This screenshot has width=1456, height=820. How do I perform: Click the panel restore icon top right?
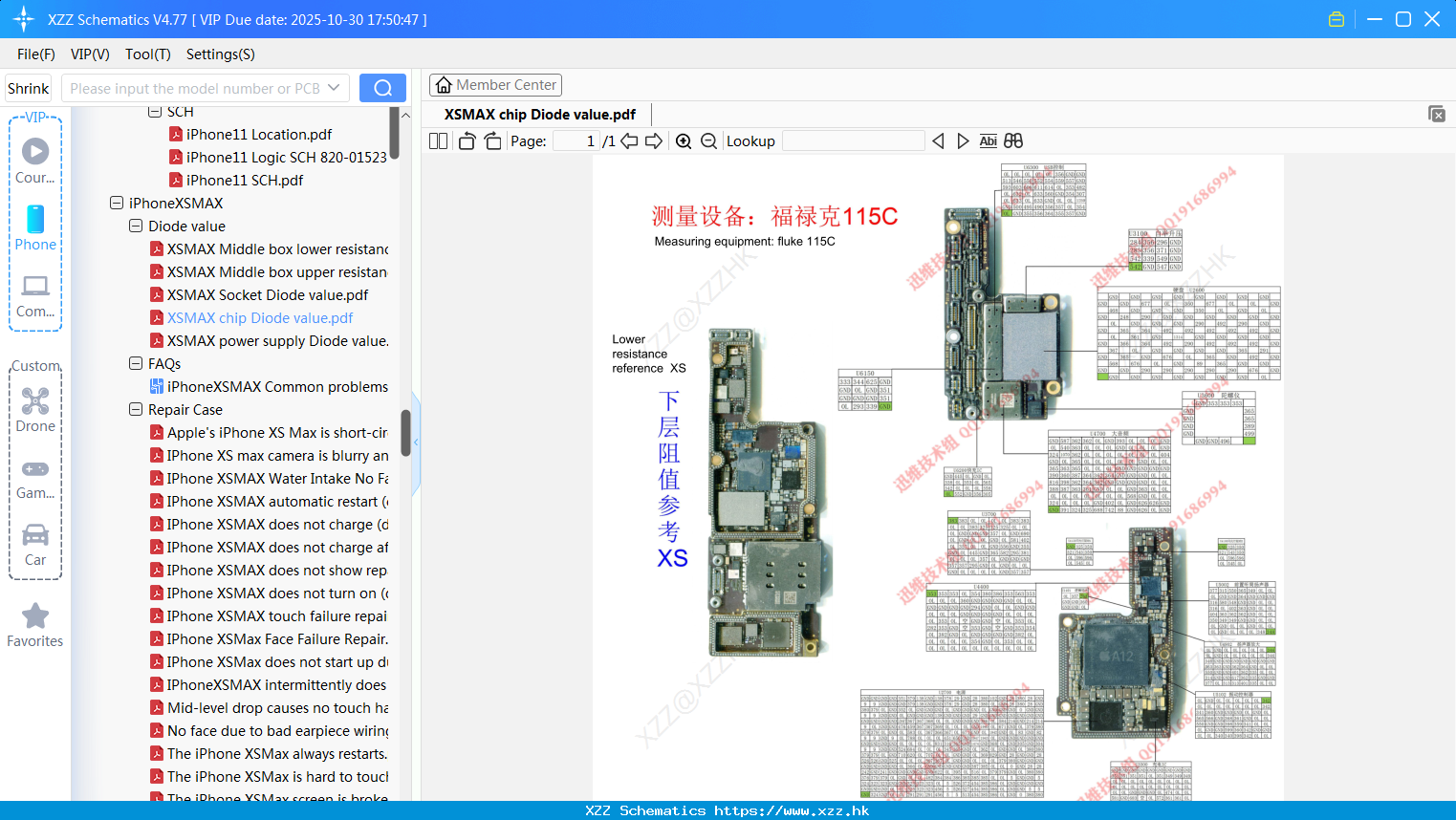[1437, 114]
